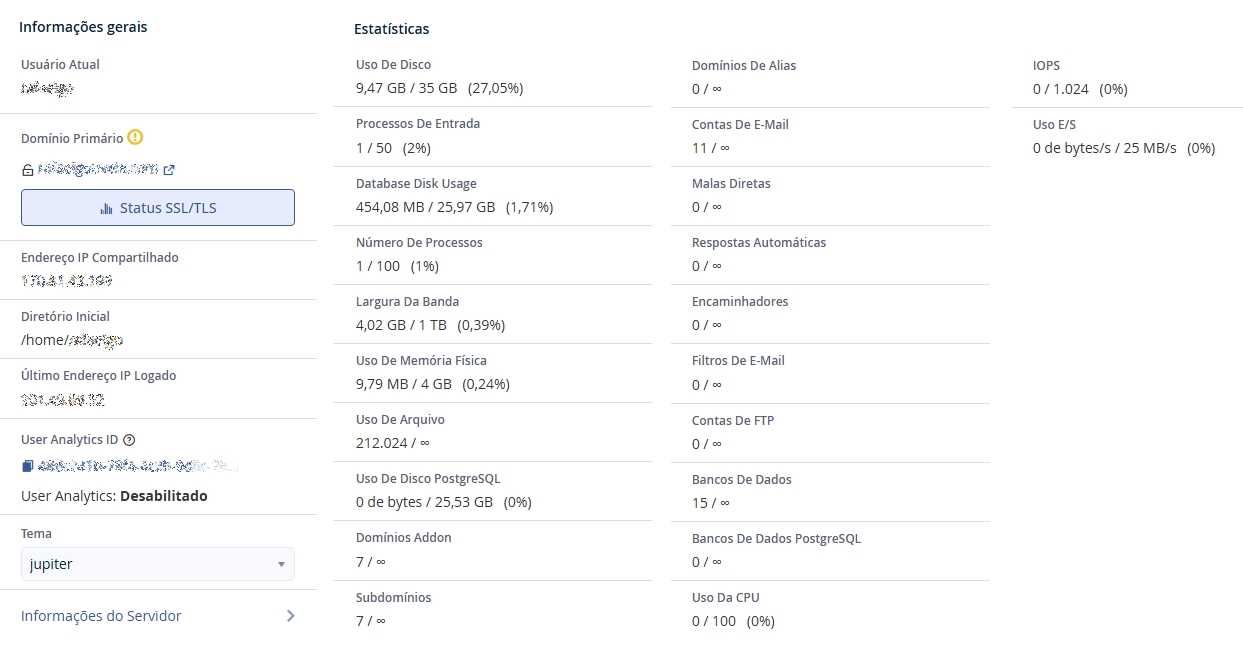The width and height of the screenshot is (1243, 650).
Task: Copy the User Analytics ID with the copy icon
Action: pyautogui.click(x=28, y=466)
